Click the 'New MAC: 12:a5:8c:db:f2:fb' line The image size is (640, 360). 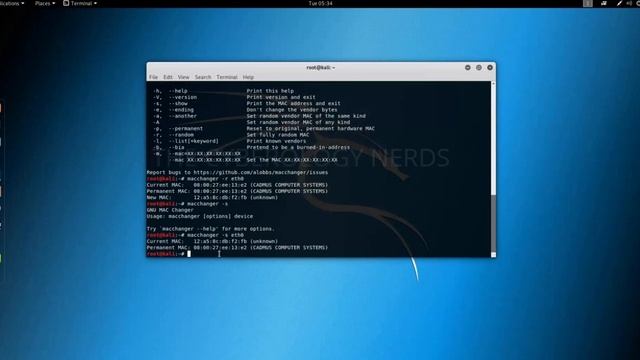pos(212,198)
